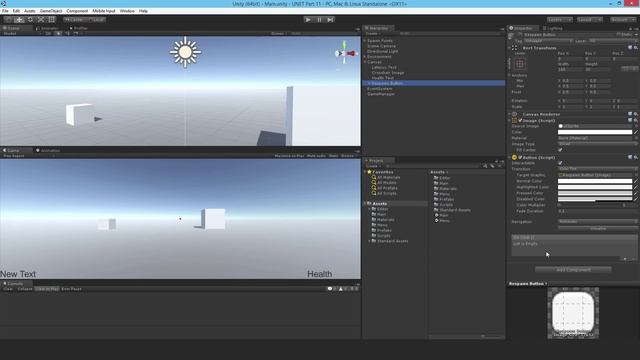
Task: Select the Rect Transform tool in the toolbar
Action: [x=52, y=20]
